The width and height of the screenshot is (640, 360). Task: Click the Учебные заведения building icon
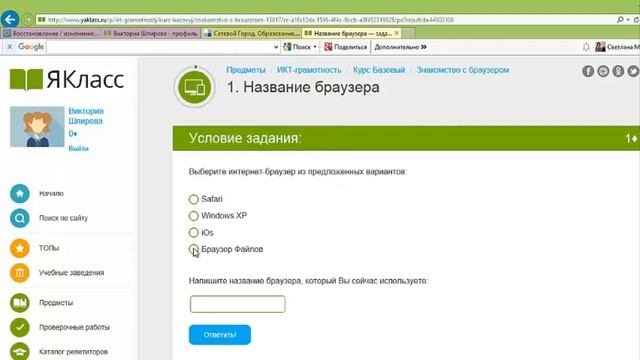(20, 273)
